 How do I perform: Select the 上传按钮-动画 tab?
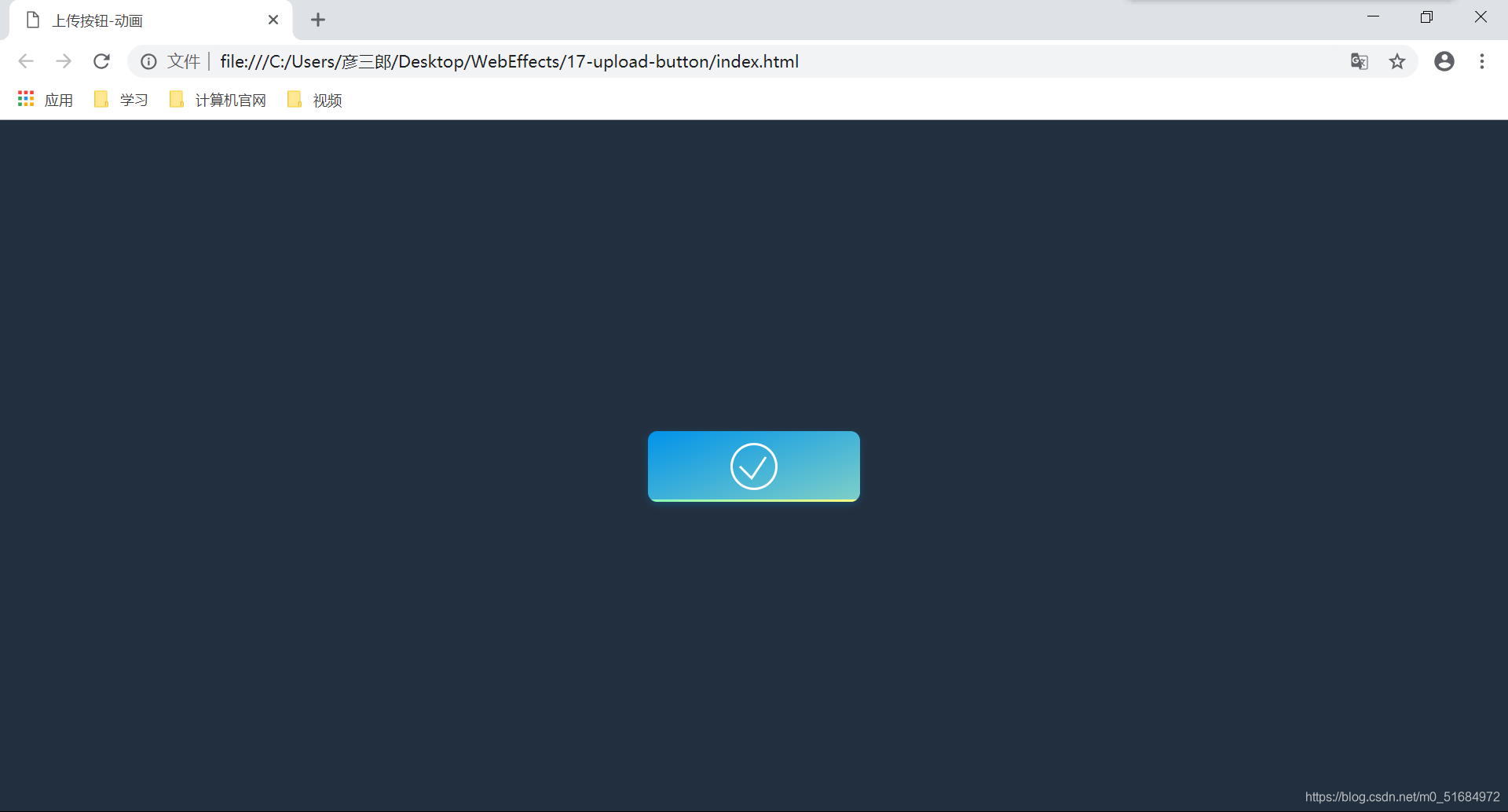pos(151,20)
